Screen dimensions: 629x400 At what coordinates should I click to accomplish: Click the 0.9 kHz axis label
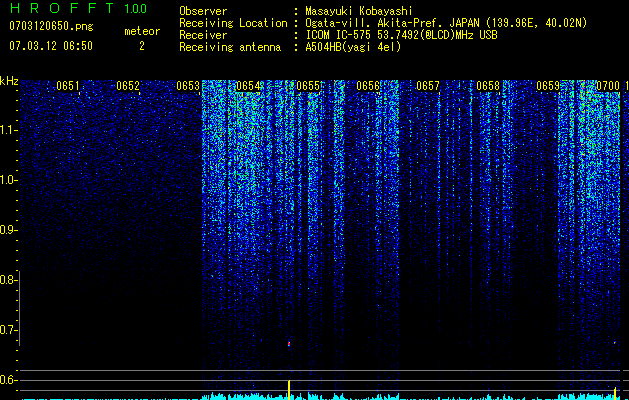point(8,230)
